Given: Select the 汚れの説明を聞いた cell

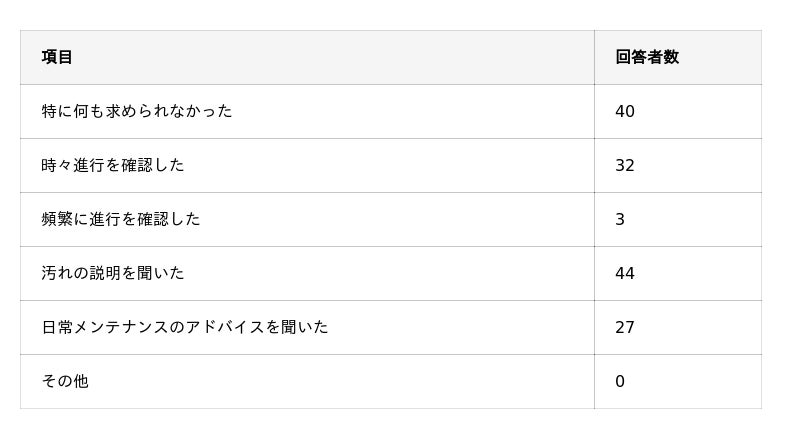Looking at the screenshot, I should tap(113, 273).
